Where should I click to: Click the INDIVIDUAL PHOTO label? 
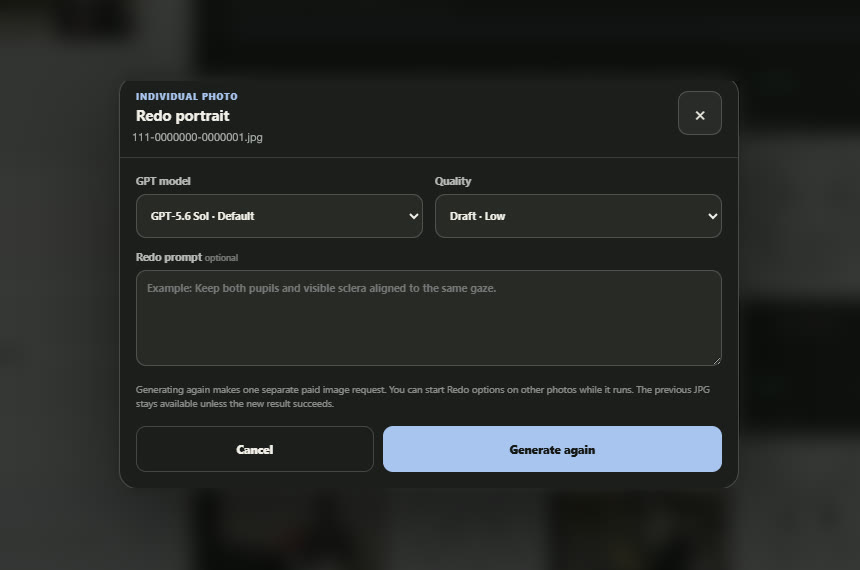186,97
